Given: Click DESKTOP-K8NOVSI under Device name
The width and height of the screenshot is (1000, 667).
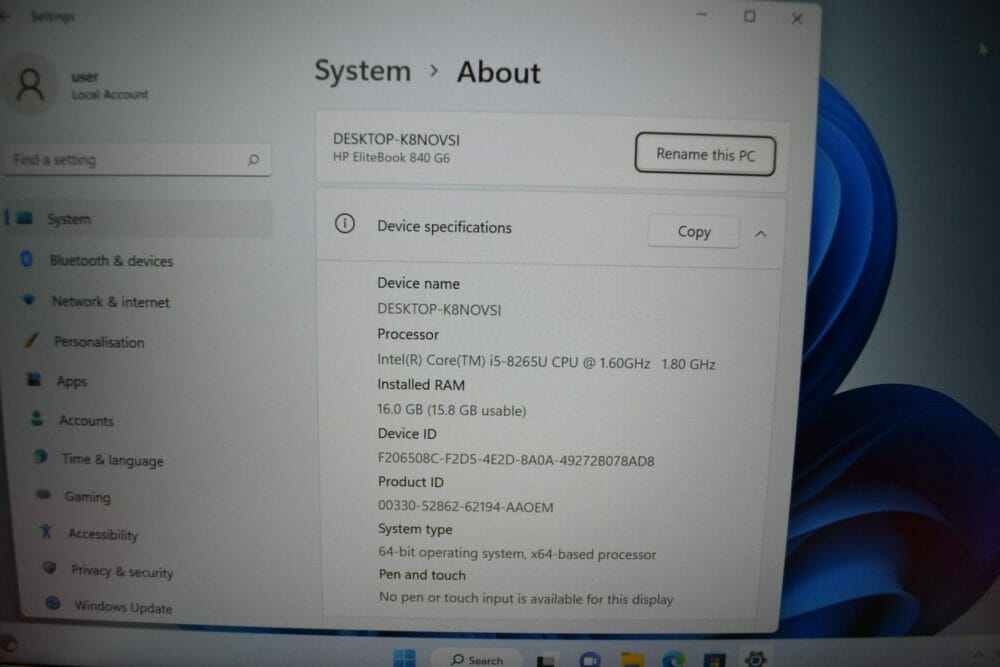Looking at the screenshot, I should point(439,309).
